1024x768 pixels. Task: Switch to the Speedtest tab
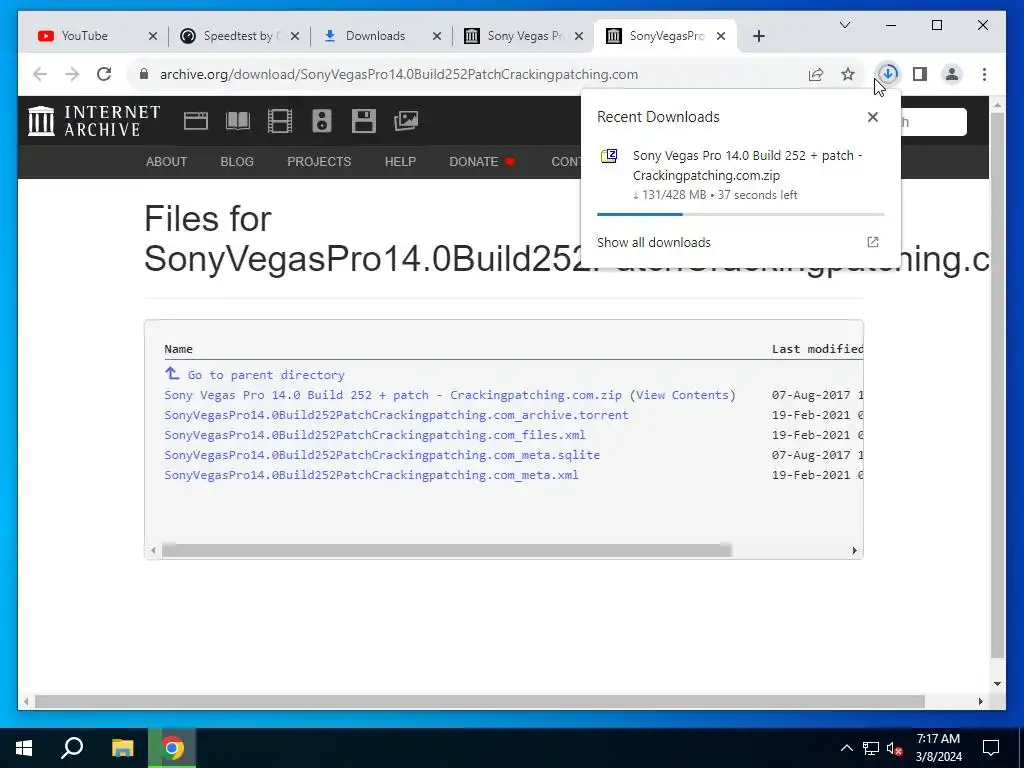236,36
